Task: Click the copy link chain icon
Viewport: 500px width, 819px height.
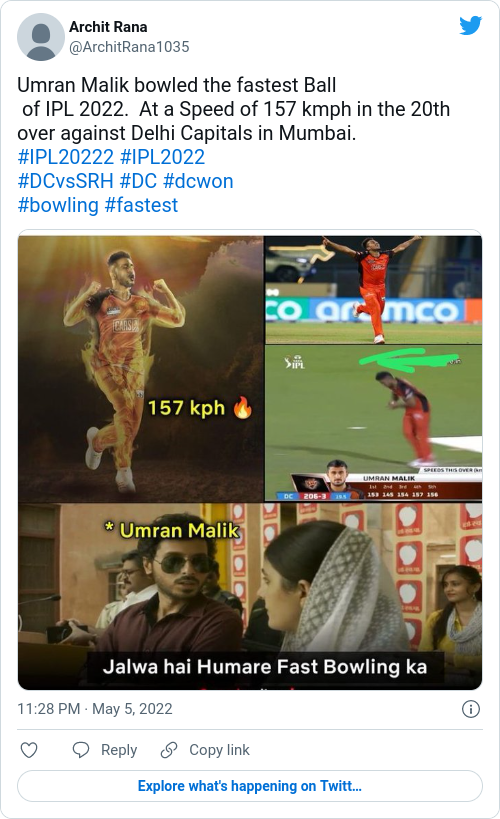Action: coord(169,750)
